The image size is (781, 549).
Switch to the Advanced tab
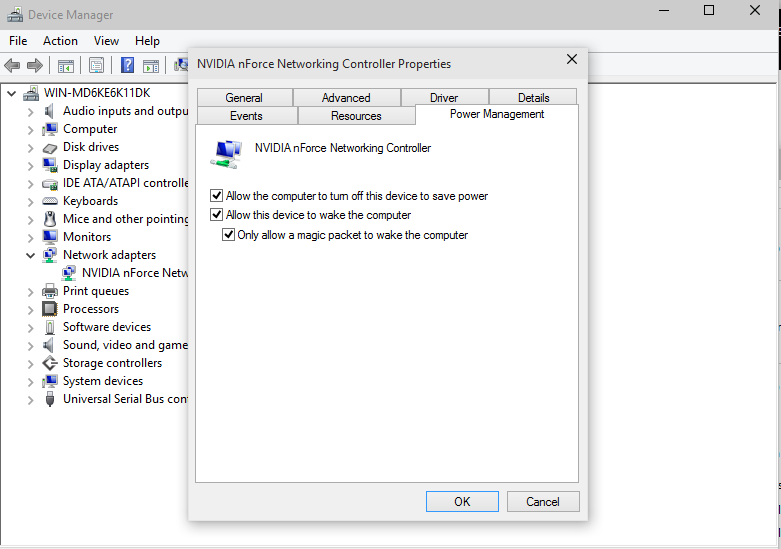click(x=346, y=98)
